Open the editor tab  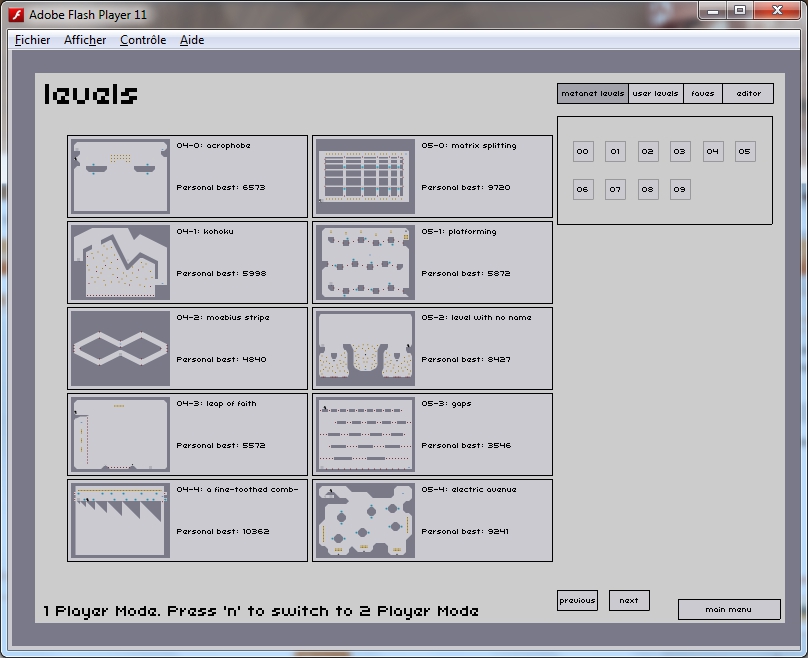pyautogui.click(x=748, y=94)
